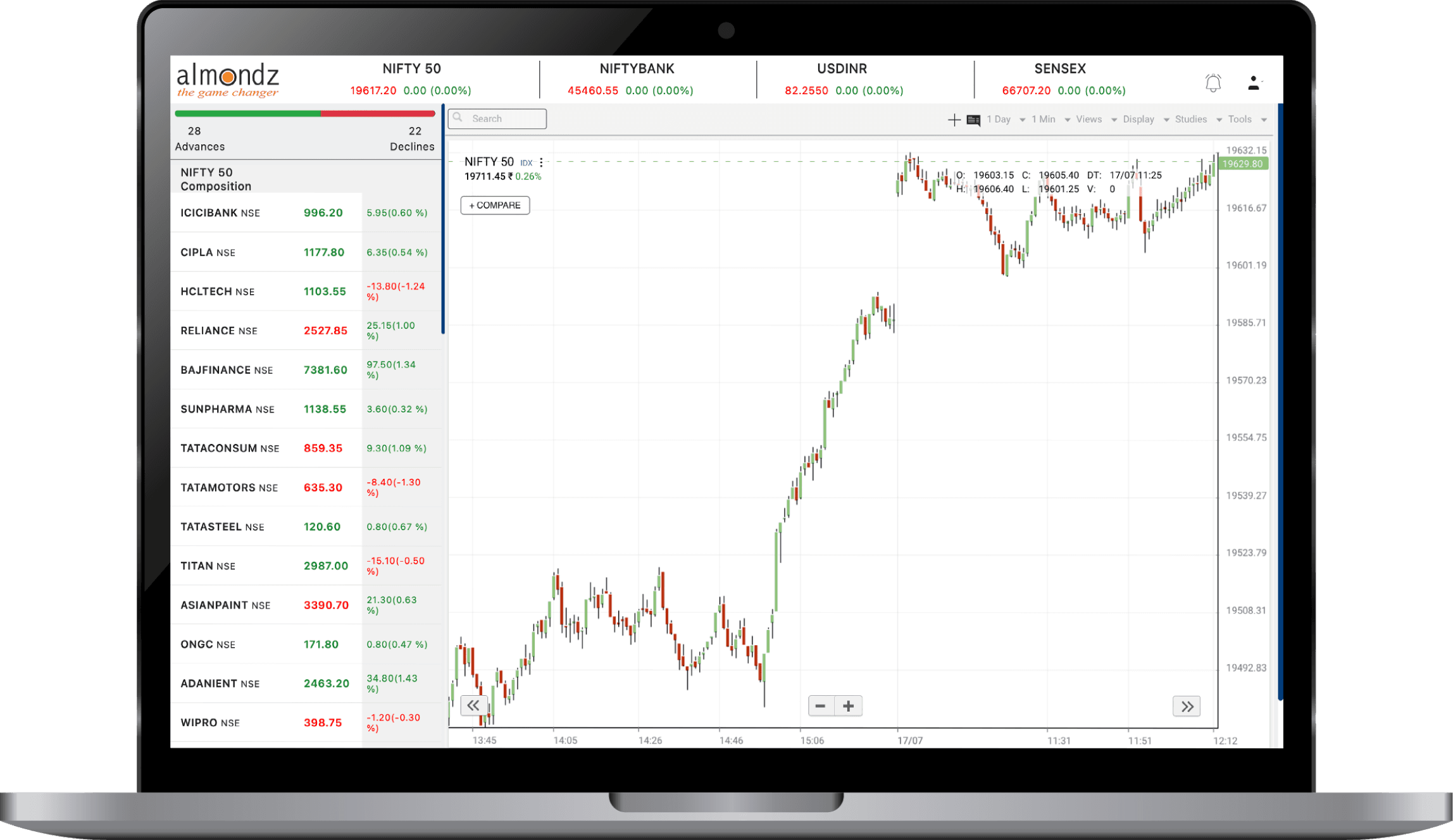
Task: Select the CIPLA NSE row
Action: point(306,252)
